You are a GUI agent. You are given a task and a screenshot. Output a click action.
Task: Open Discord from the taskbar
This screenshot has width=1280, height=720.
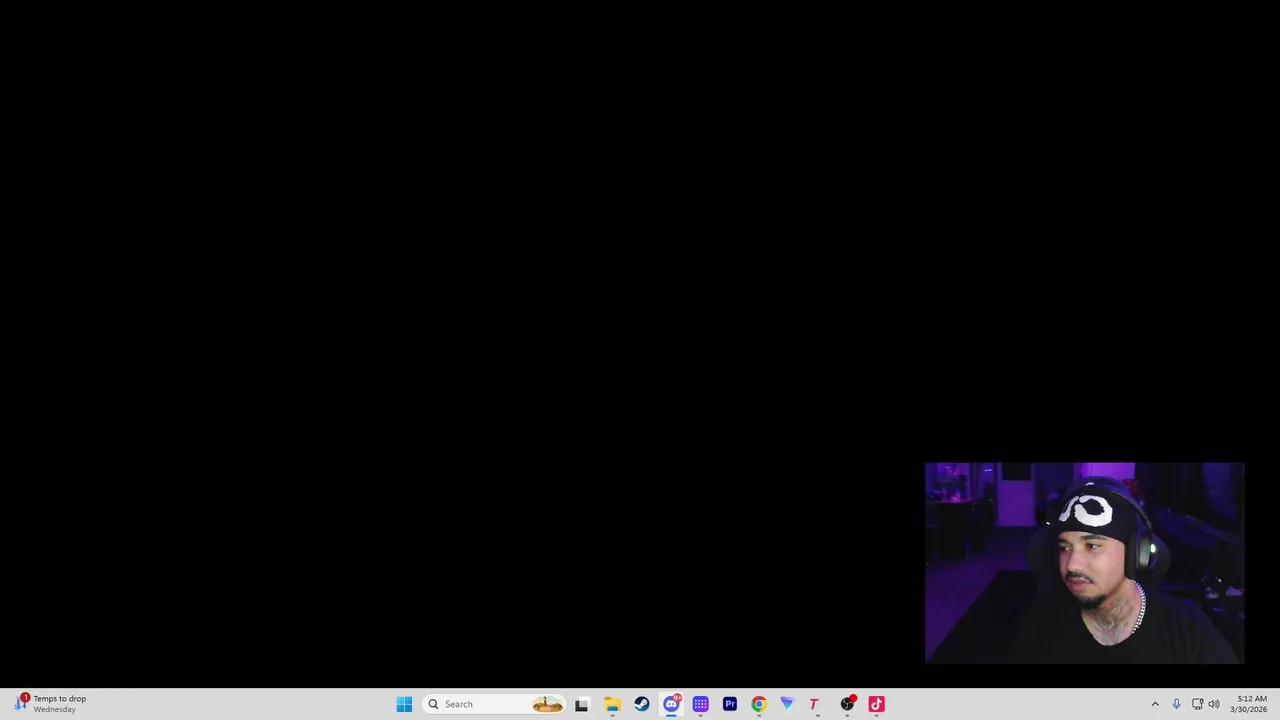pos(671,704)
